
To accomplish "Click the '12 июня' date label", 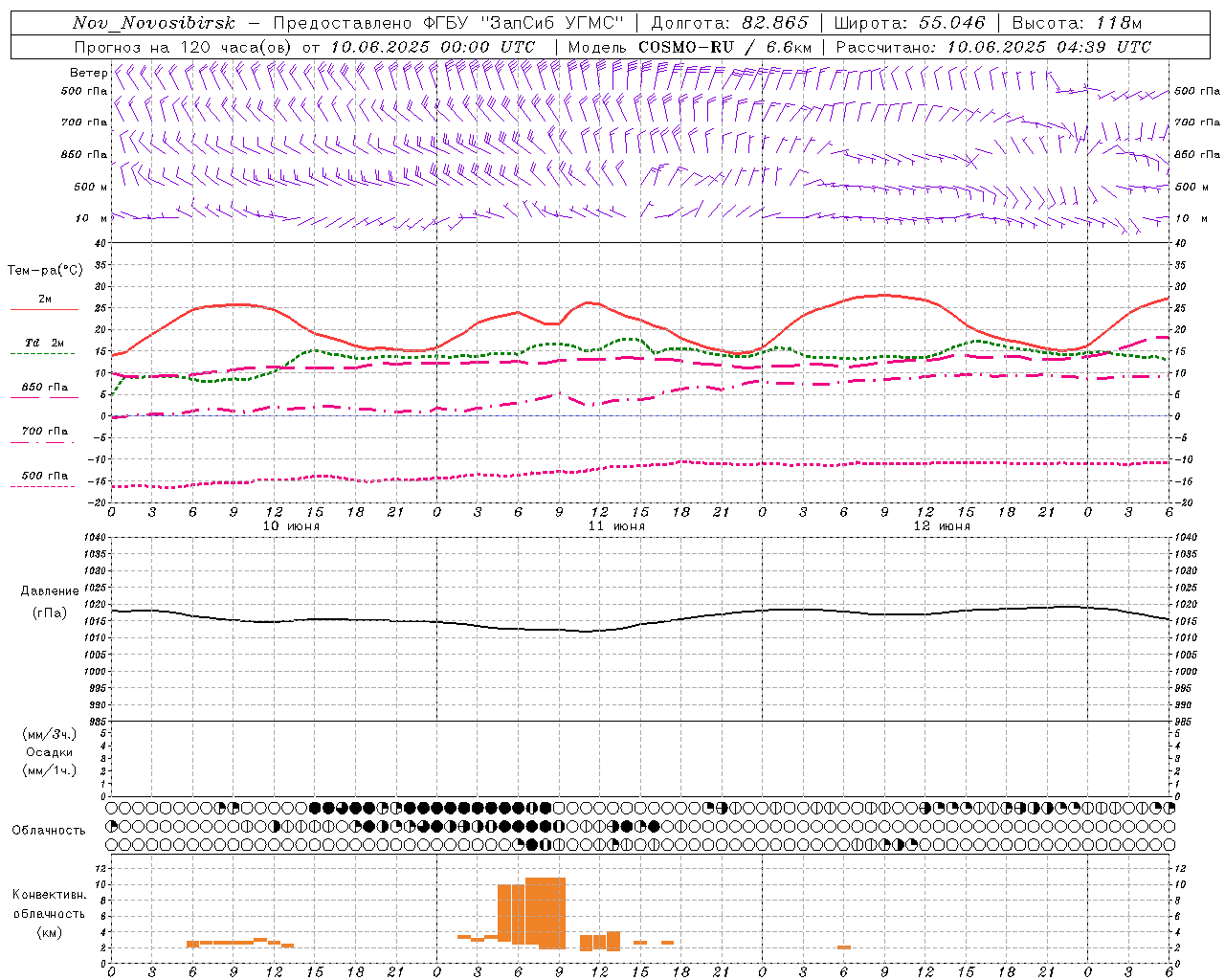I will coord(942,526).
